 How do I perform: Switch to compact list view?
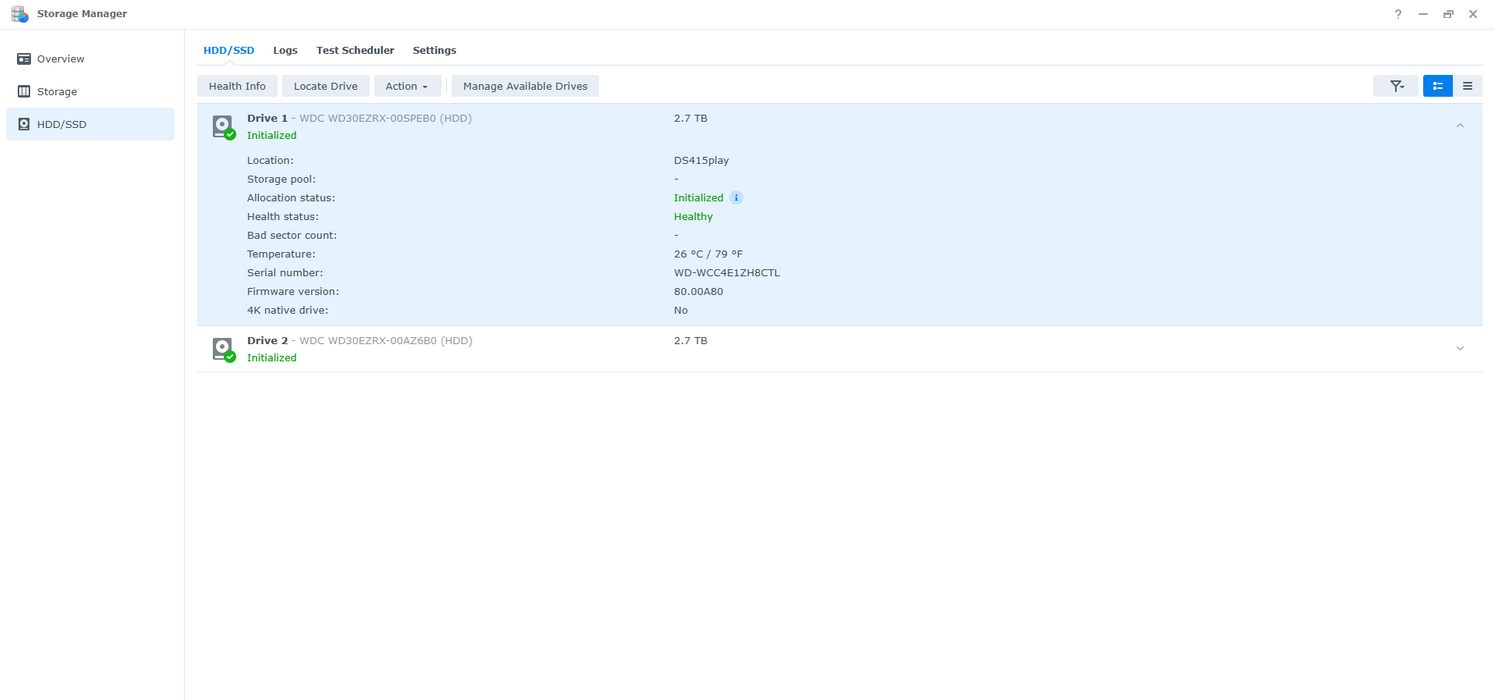pyautogui.click(x=1468, y=86)
